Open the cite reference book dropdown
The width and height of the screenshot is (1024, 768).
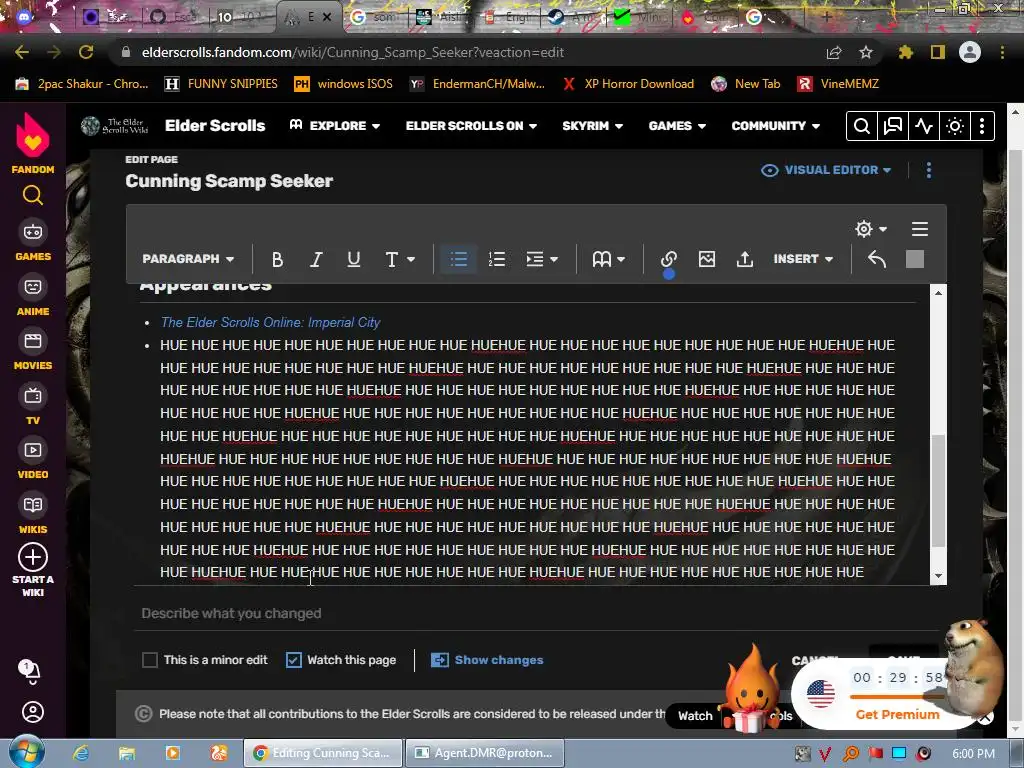608,259
